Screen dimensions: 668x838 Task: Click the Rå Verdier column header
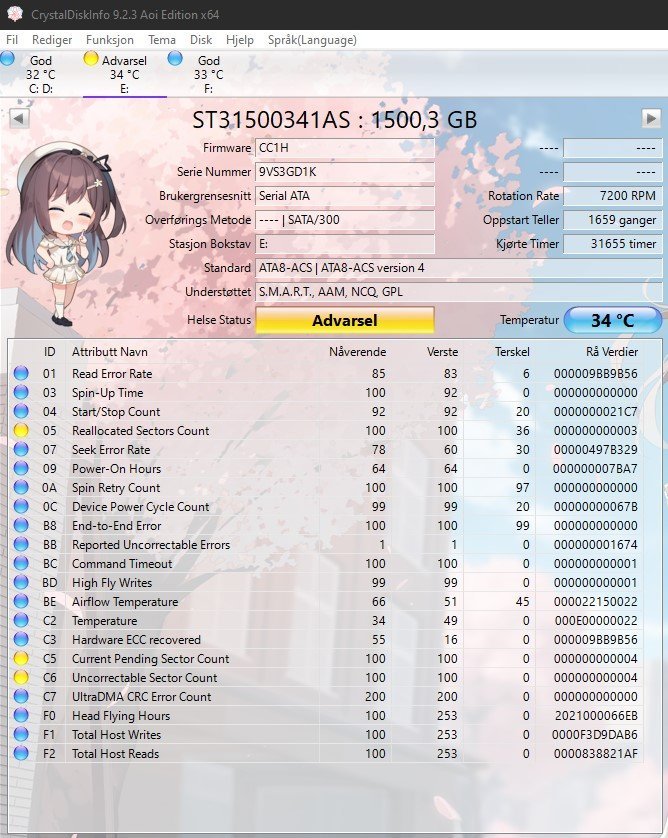click(x=612, y=352)
